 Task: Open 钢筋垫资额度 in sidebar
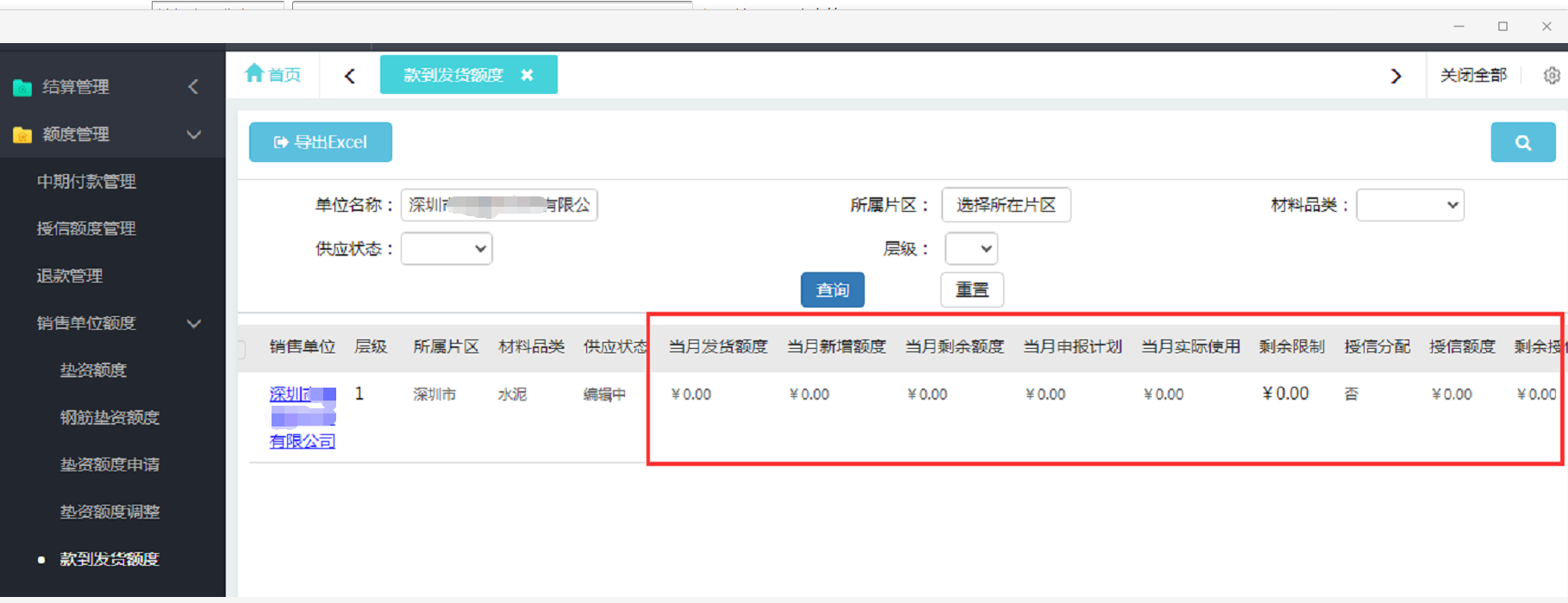[x=109, y=418]
